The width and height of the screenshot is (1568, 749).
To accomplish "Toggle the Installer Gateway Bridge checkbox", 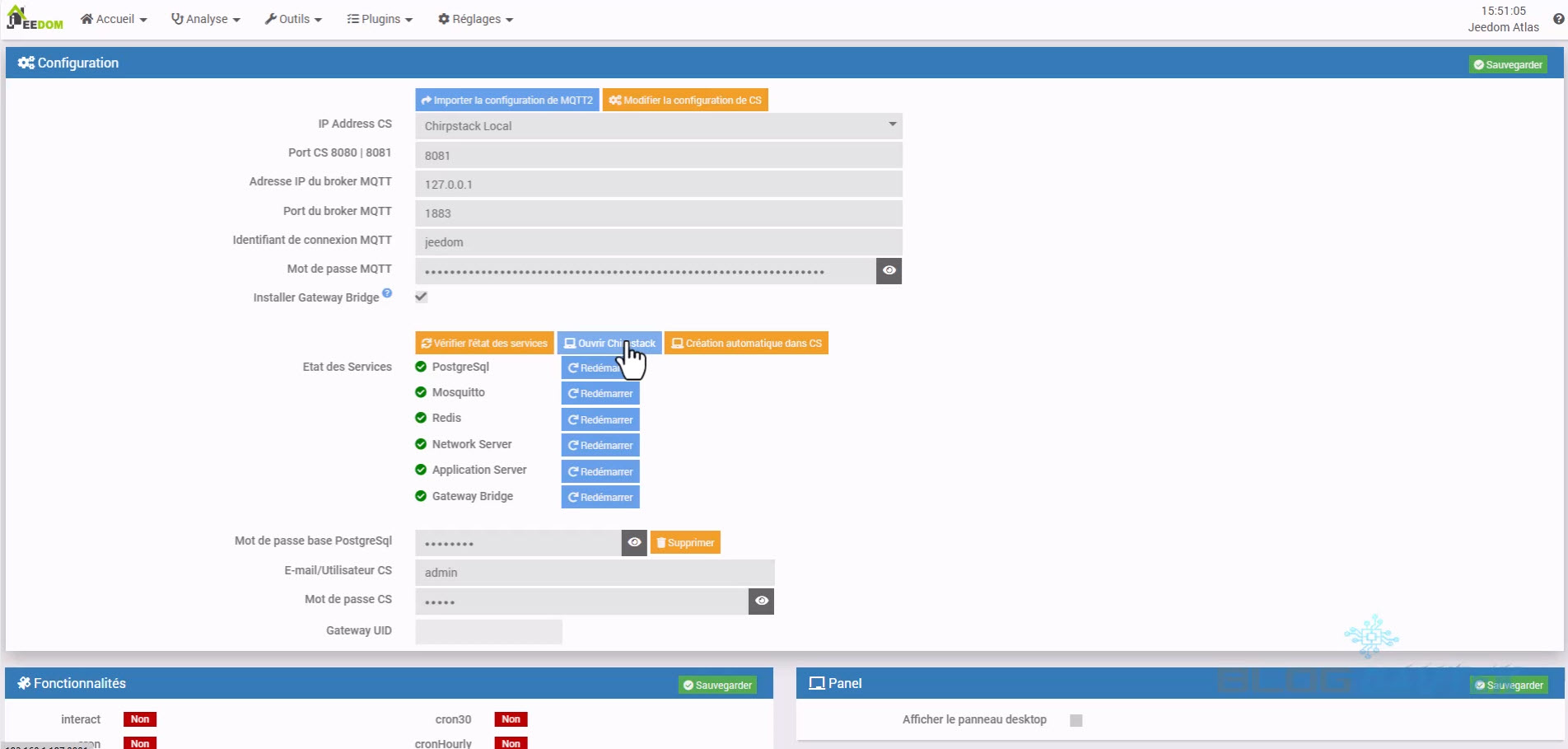I will point(422,297).
